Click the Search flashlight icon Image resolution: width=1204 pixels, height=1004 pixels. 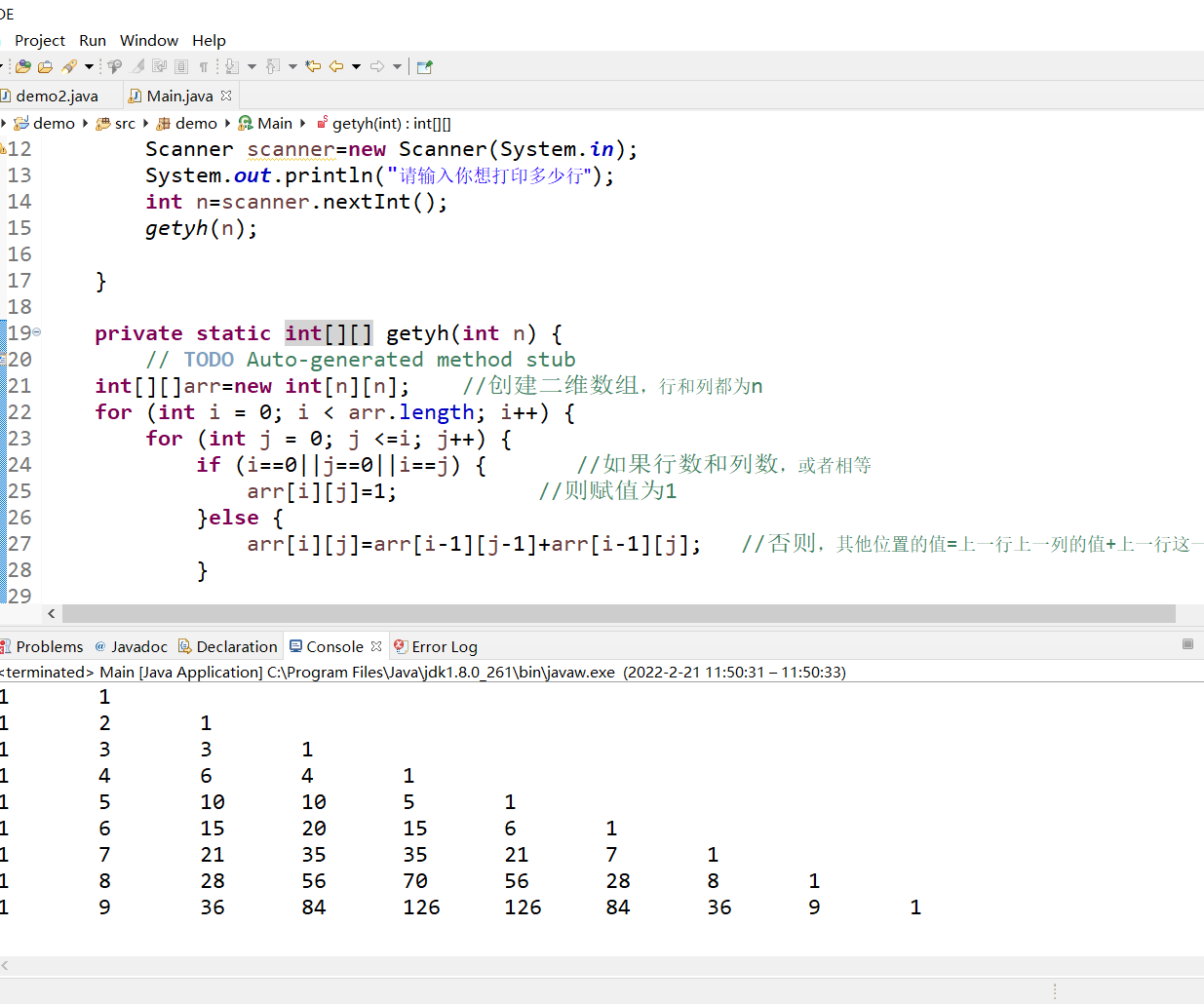[69, 66]
